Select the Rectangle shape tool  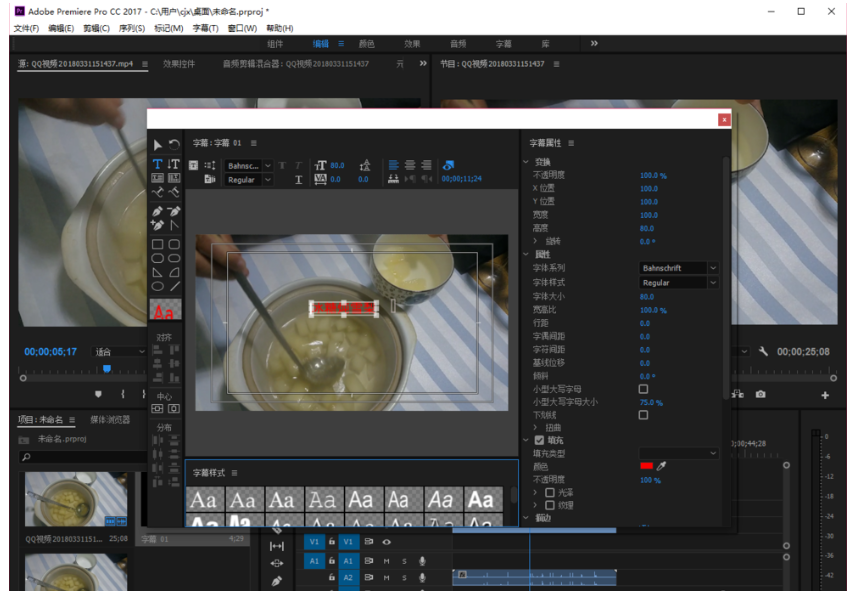[x=157, y=244]
